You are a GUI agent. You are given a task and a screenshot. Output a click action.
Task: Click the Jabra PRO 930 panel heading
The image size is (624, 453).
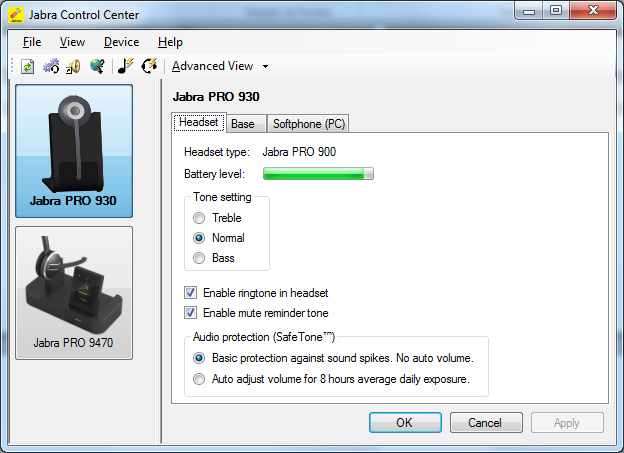[x=216, y=97]
